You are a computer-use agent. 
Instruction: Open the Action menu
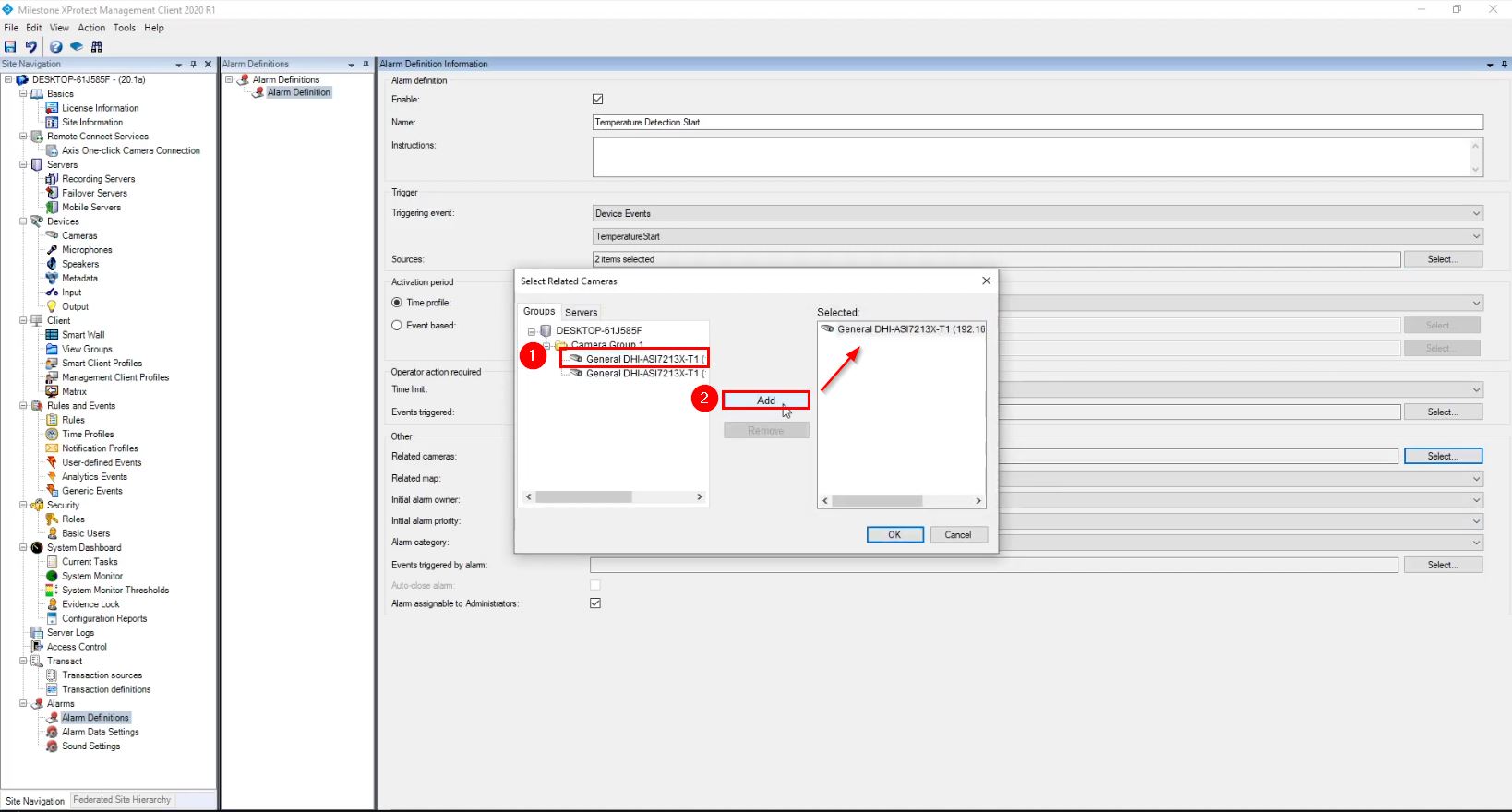[91, 28]
